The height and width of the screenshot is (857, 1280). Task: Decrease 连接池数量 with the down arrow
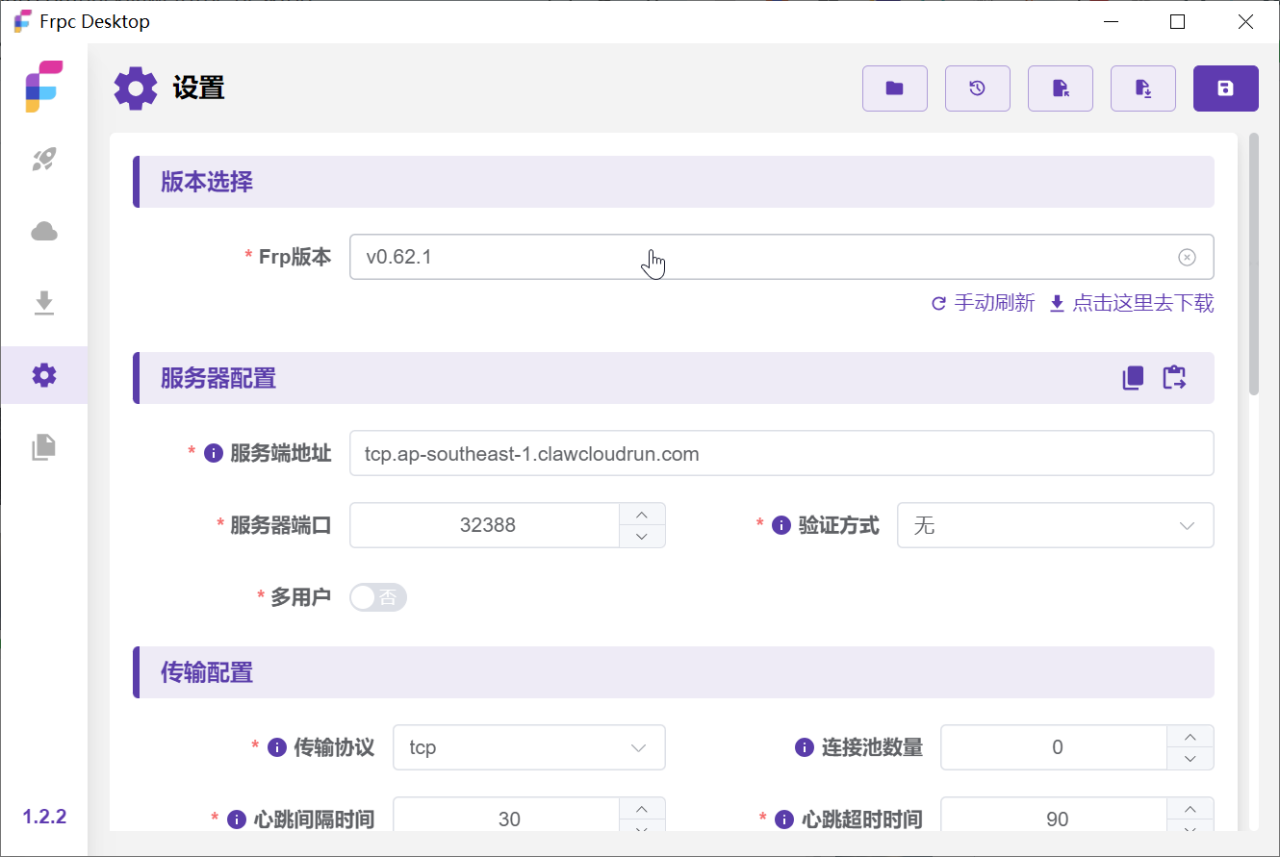click(x=1190, y=759)
